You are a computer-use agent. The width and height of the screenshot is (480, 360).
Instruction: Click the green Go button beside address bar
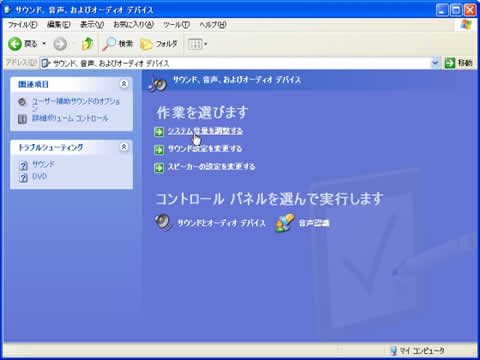[449, 63]
